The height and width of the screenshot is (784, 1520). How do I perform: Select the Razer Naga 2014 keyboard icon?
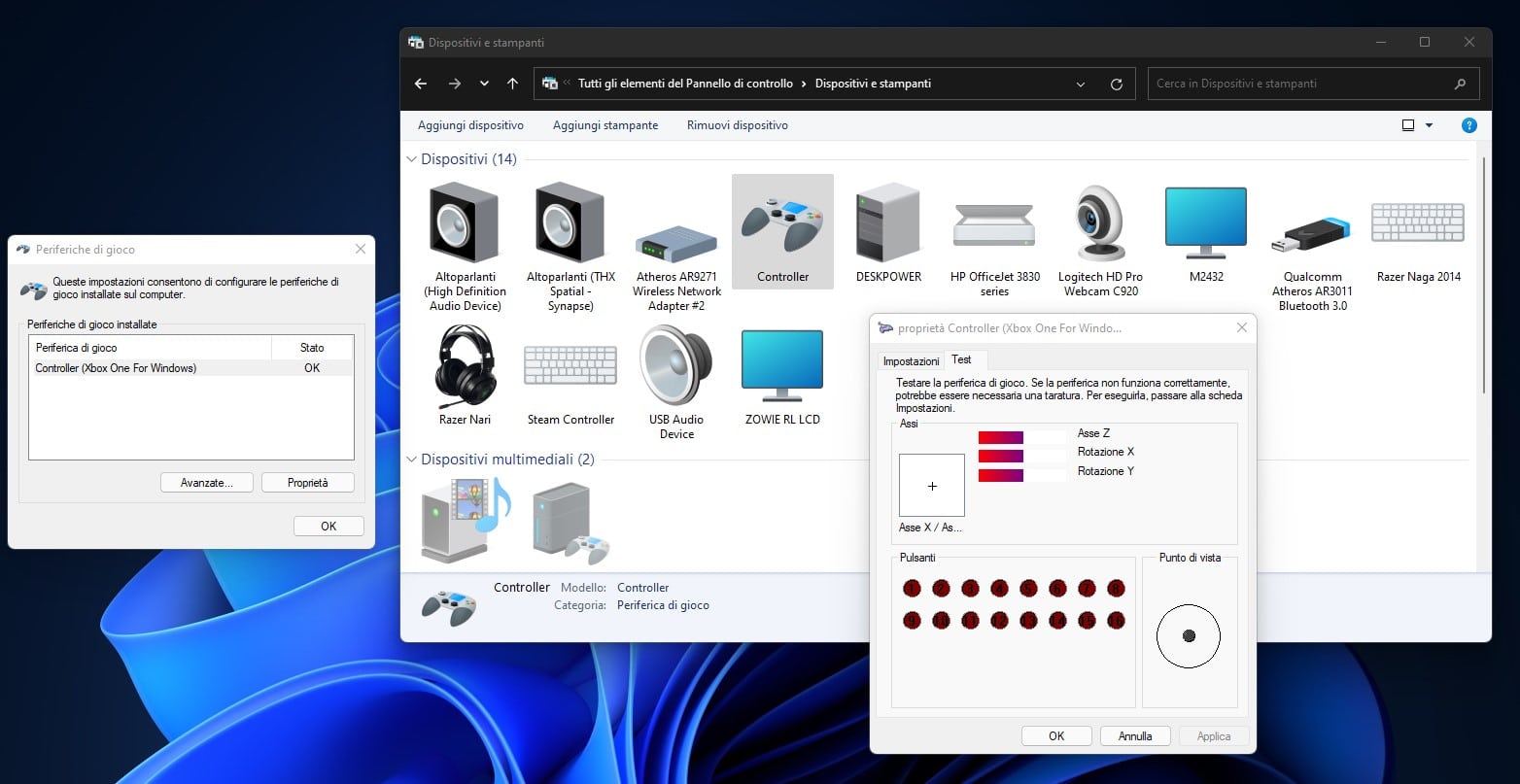click(1418, 223)
